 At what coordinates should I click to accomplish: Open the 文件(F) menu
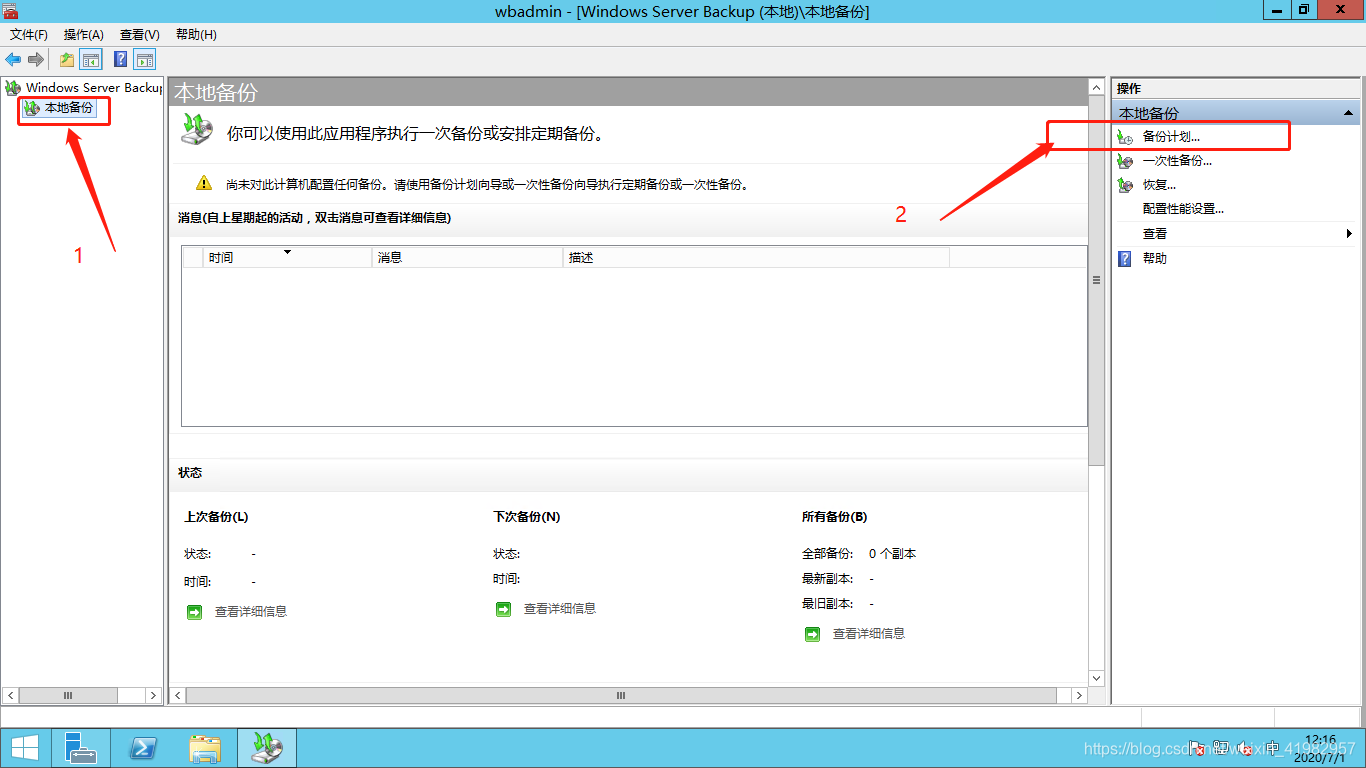tap(29, 34)
